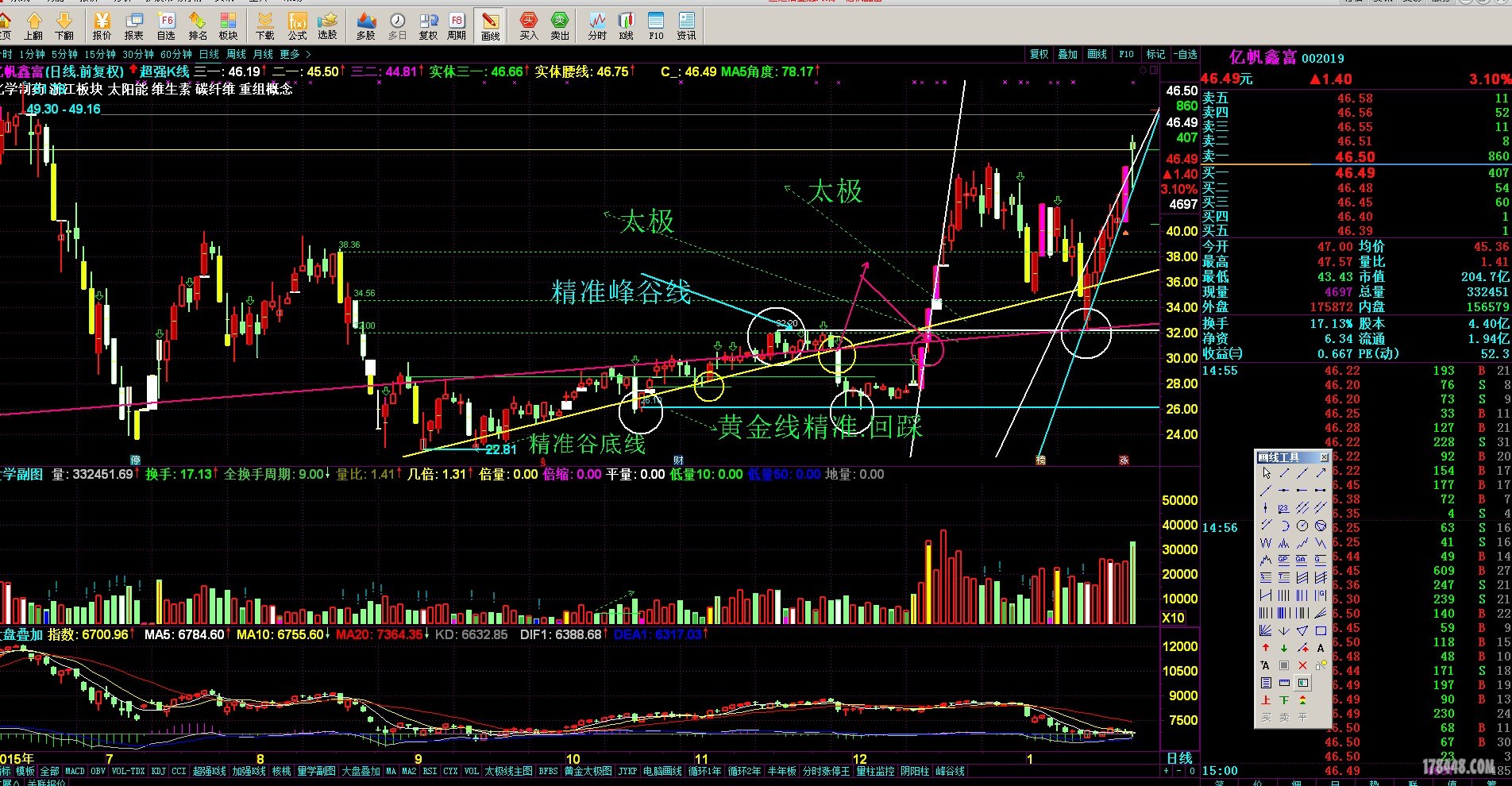This screenshot has width=1512, height=786.
Task: Select the circle tool in 画线工具
Action: (x=1302, y=524)
